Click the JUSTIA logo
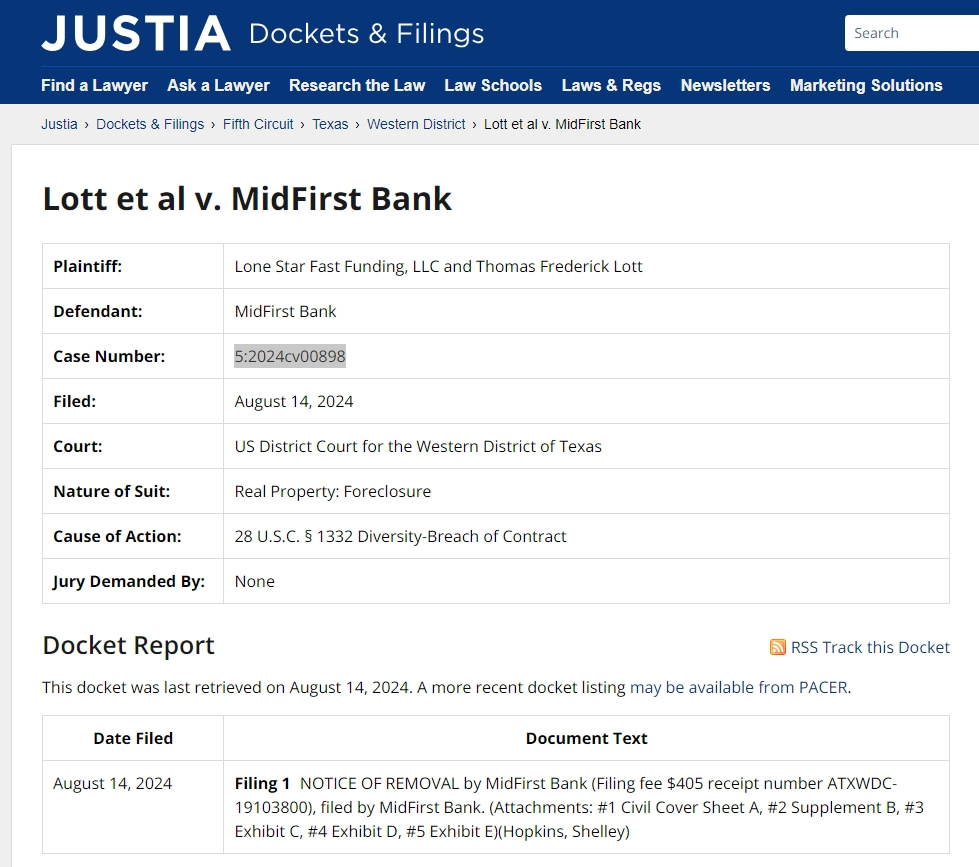 [x=136, y=33]
